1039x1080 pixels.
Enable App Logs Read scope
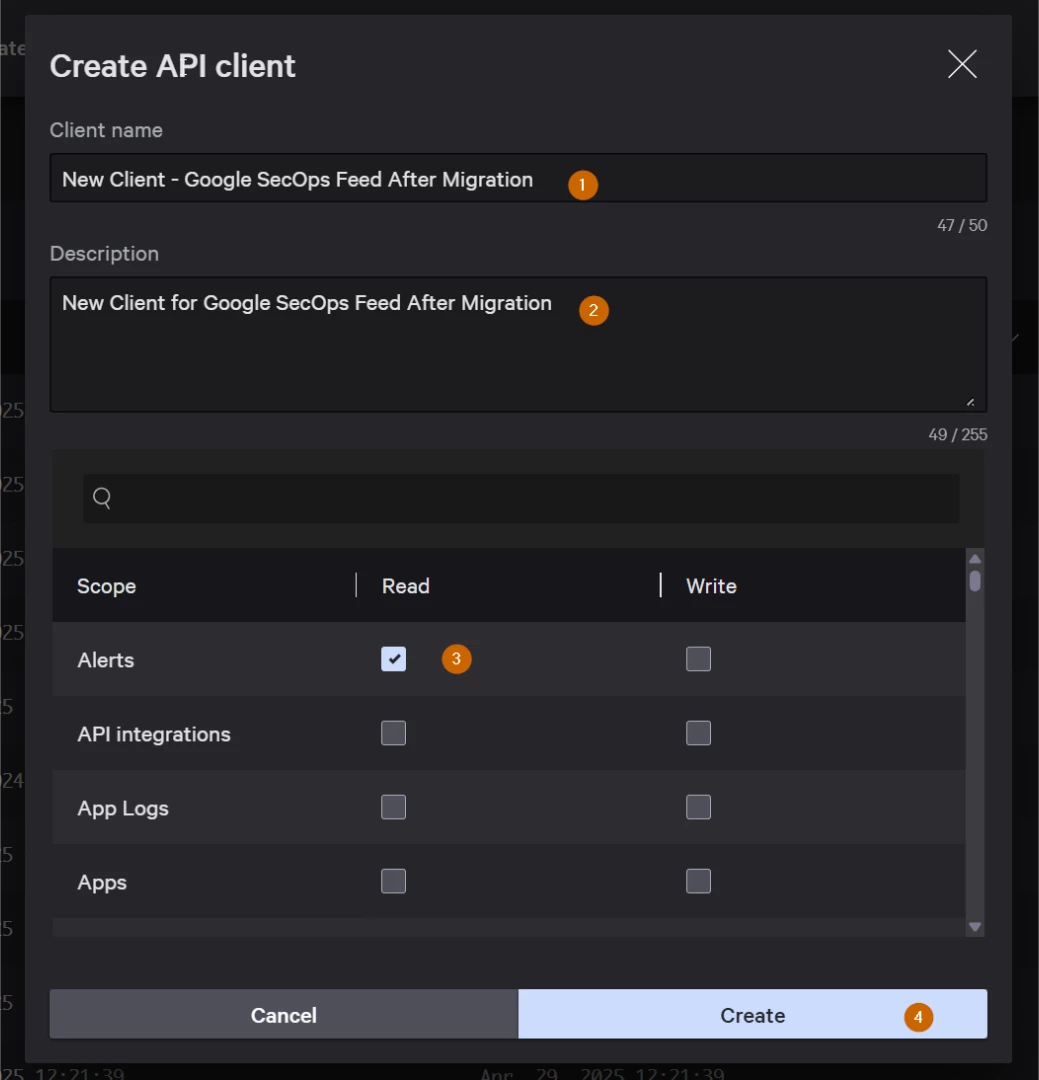coord(393,807)
